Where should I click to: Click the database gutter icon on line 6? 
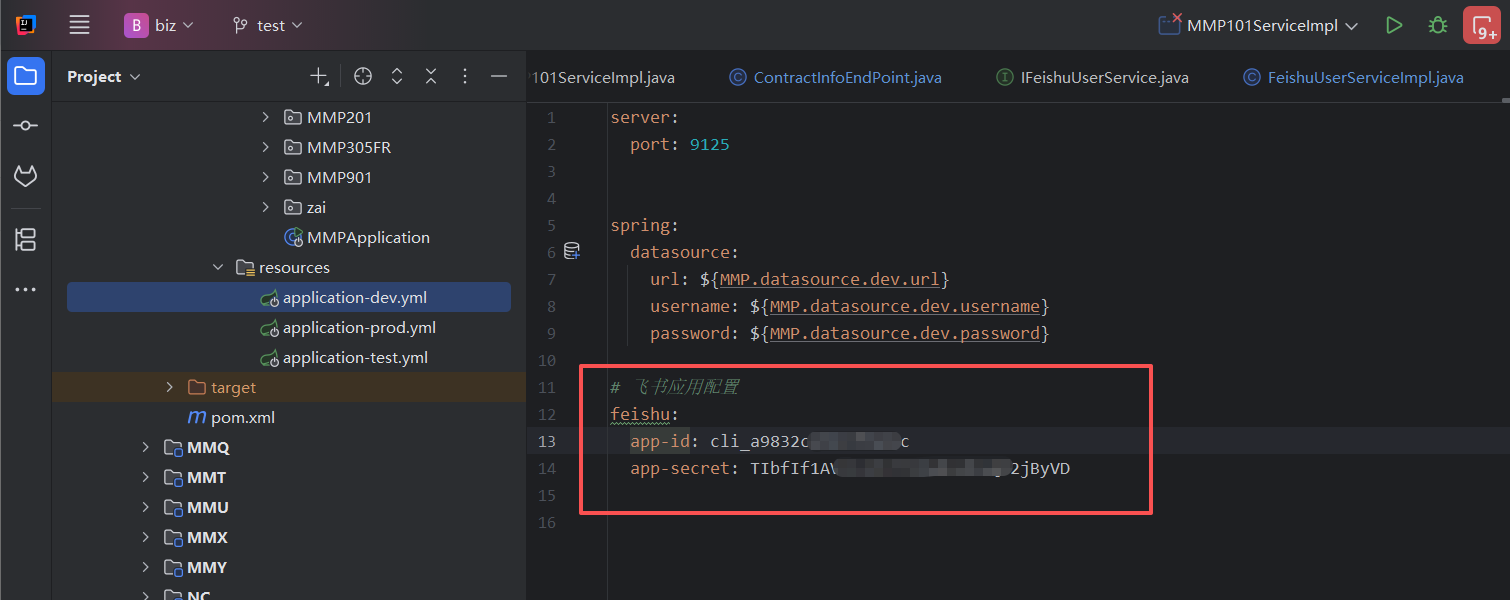572,251
